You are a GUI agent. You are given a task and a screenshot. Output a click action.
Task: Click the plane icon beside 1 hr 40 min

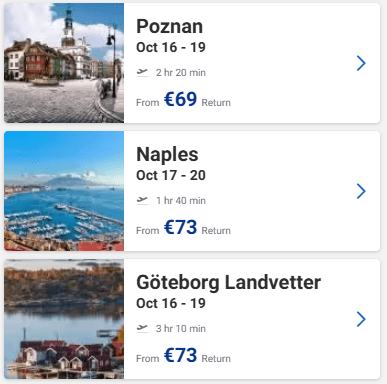click(142, 200)
